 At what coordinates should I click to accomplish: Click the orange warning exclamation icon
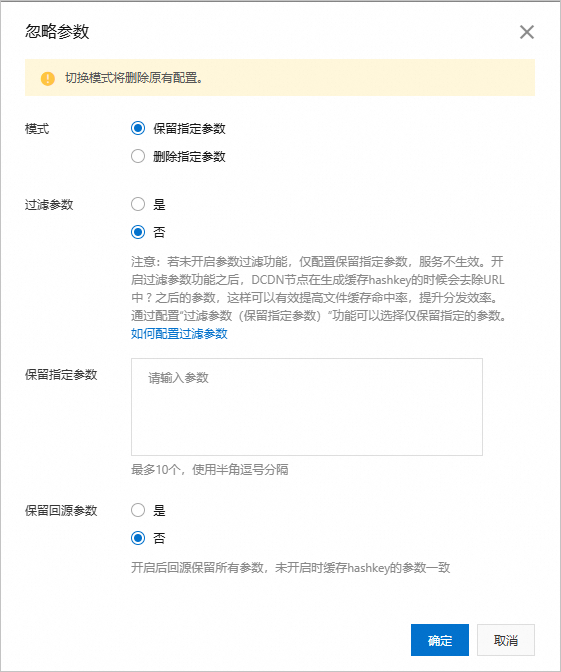click(48, 78)
